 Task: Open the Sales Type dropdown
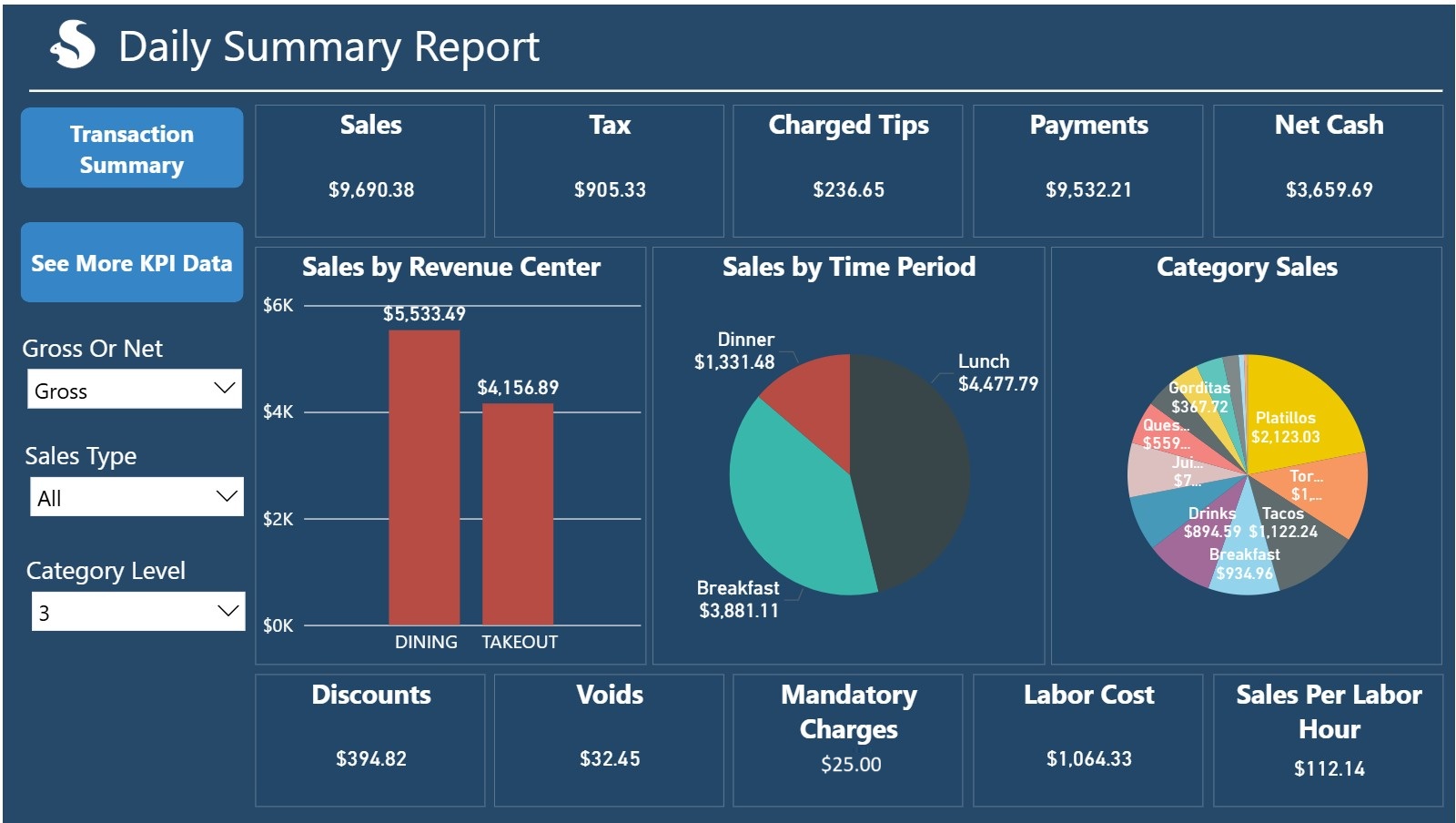point(136,497)
